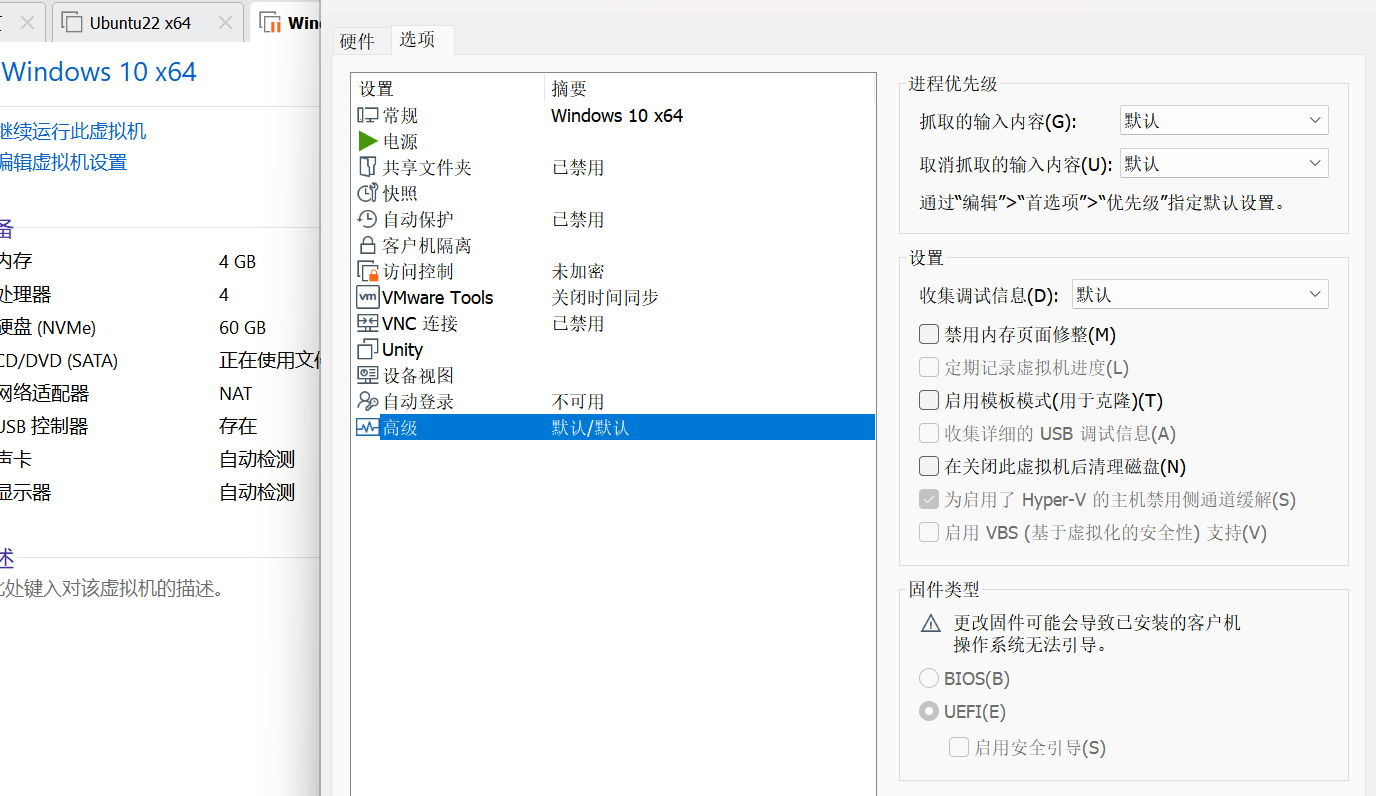This screenshot has height=796, width=1376.
Task: Click 内存 4 GB value
Action: [x=237, y=262]
